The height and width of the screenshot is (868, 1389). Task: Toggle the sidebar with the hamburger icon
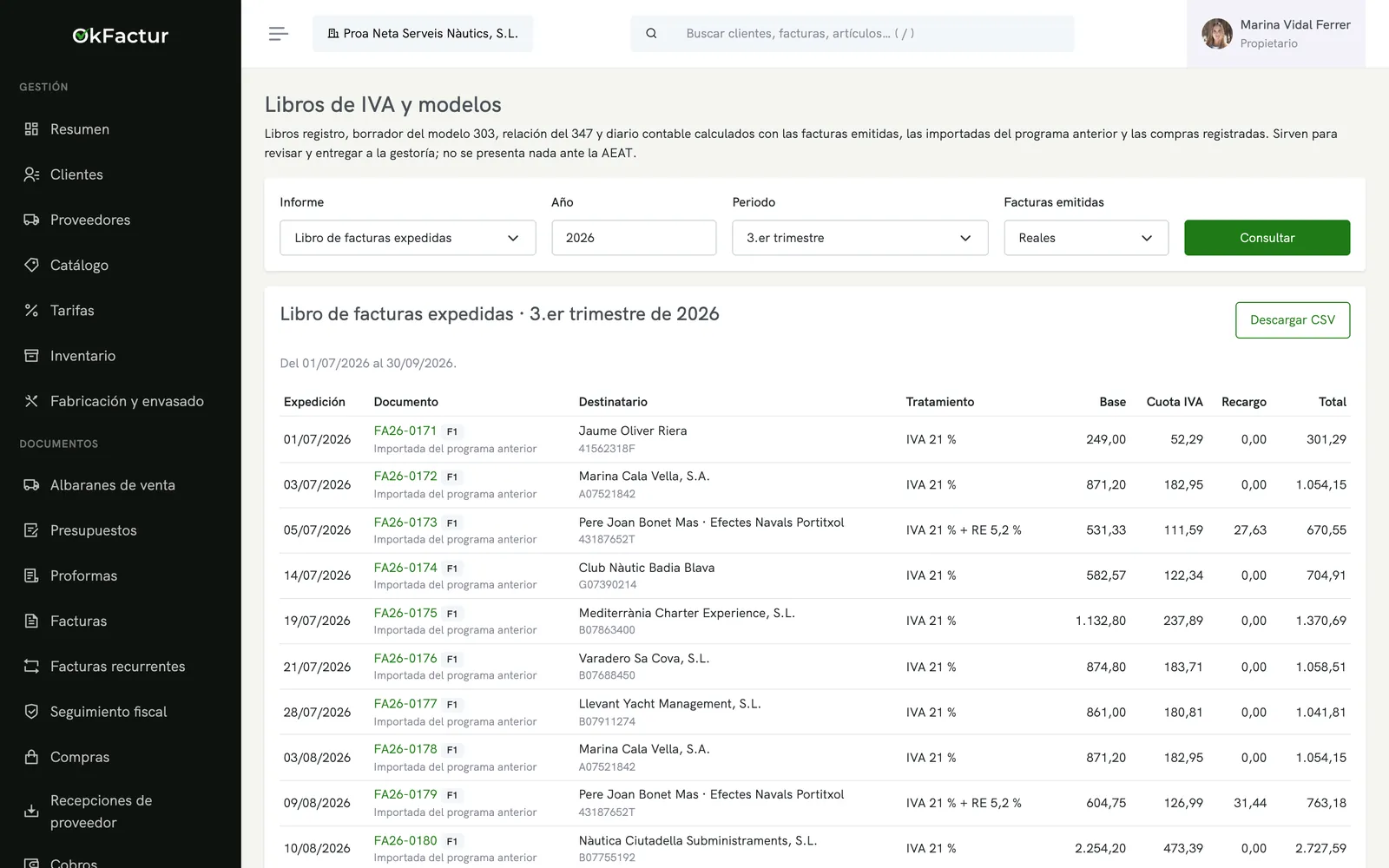point(278,34)
